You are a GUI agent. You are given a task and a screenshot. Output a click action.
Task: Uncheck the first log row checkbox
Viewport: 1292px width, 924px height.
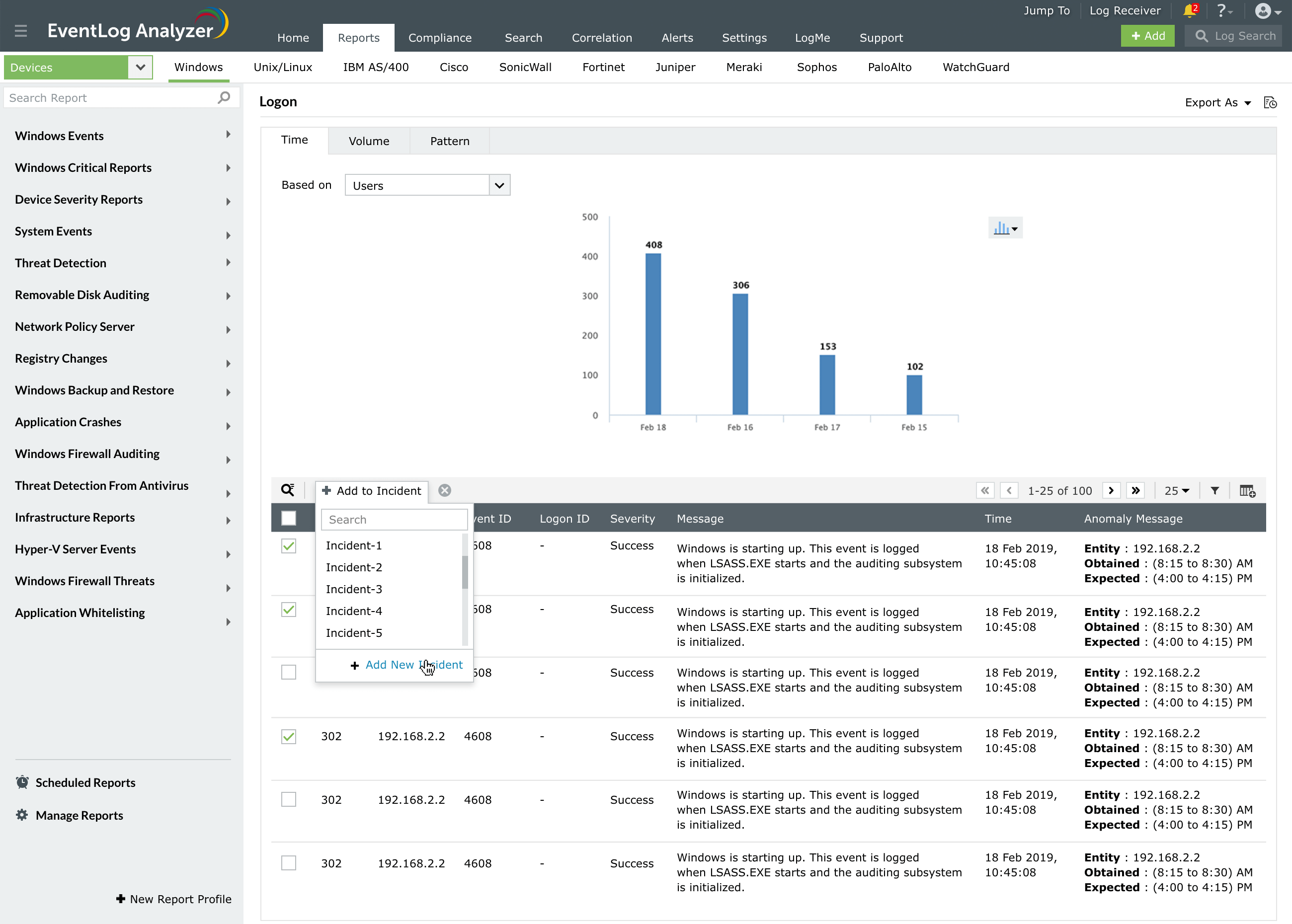289,545
